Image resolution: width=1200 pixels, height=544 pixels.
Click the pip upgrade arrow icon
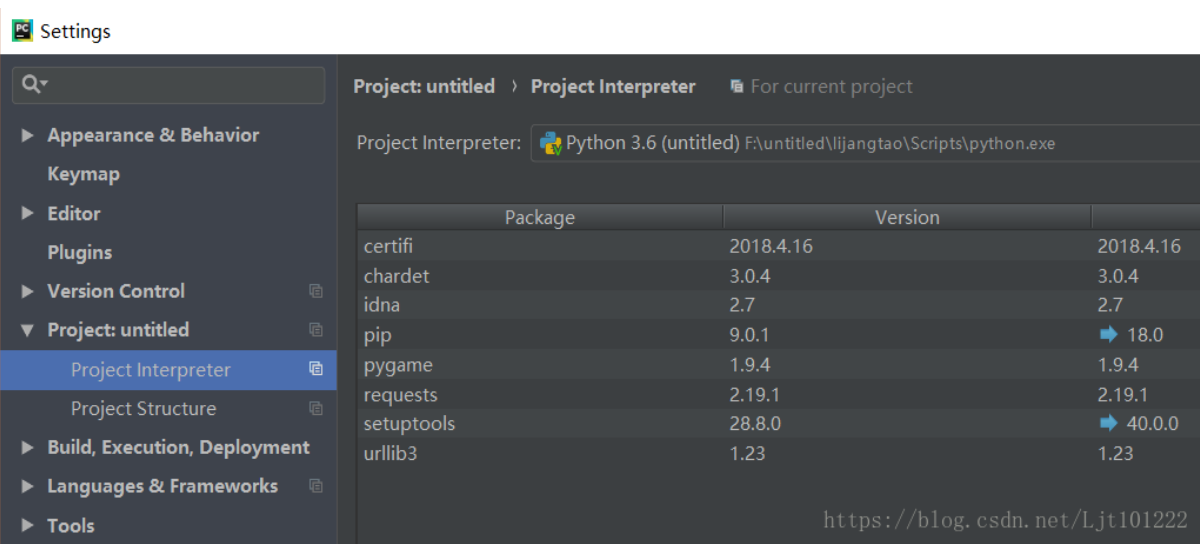1108,335
